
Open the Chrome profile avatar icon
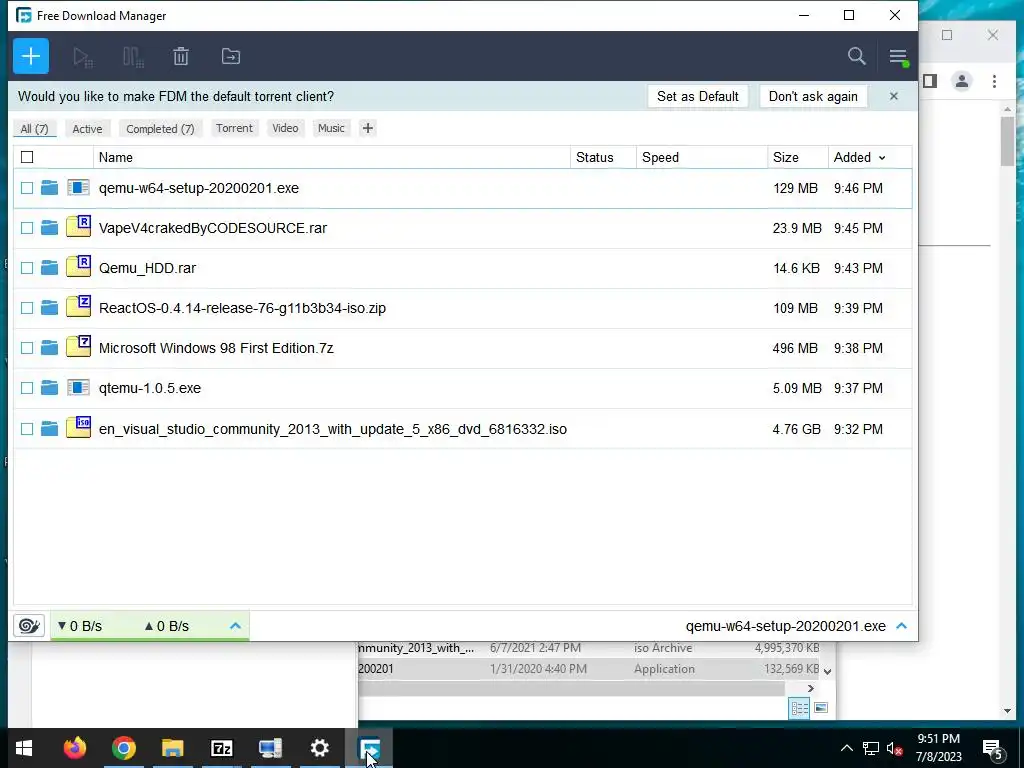tap(962, 81)
